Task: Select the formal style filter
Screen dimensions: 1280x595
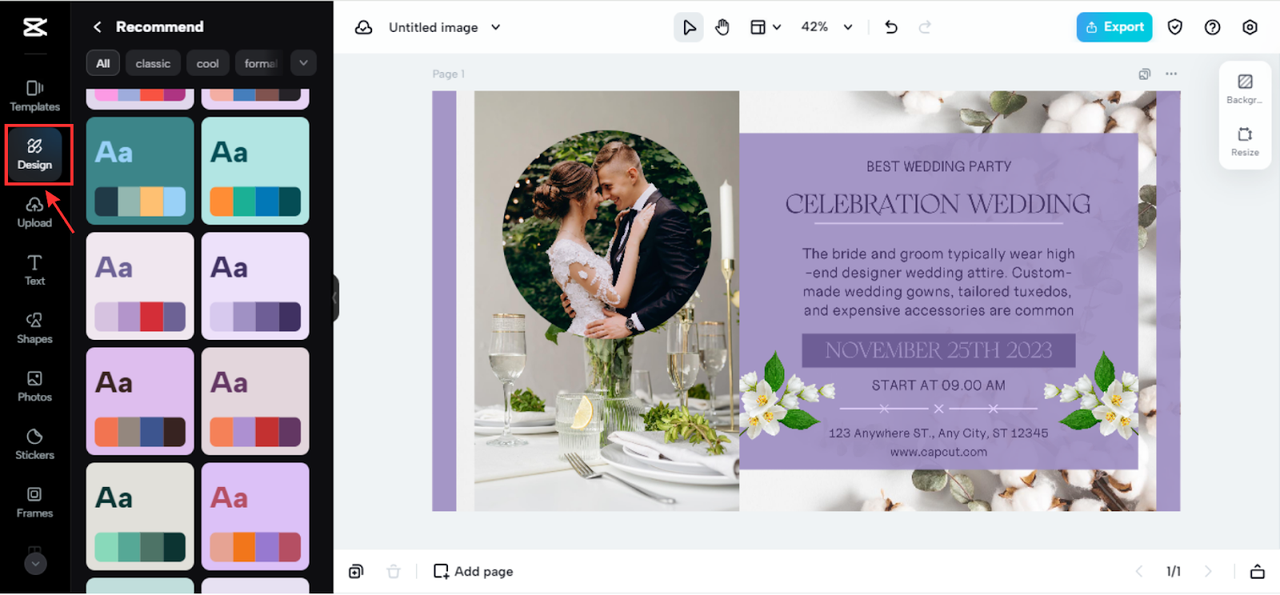Action: (x=260, y=63)
